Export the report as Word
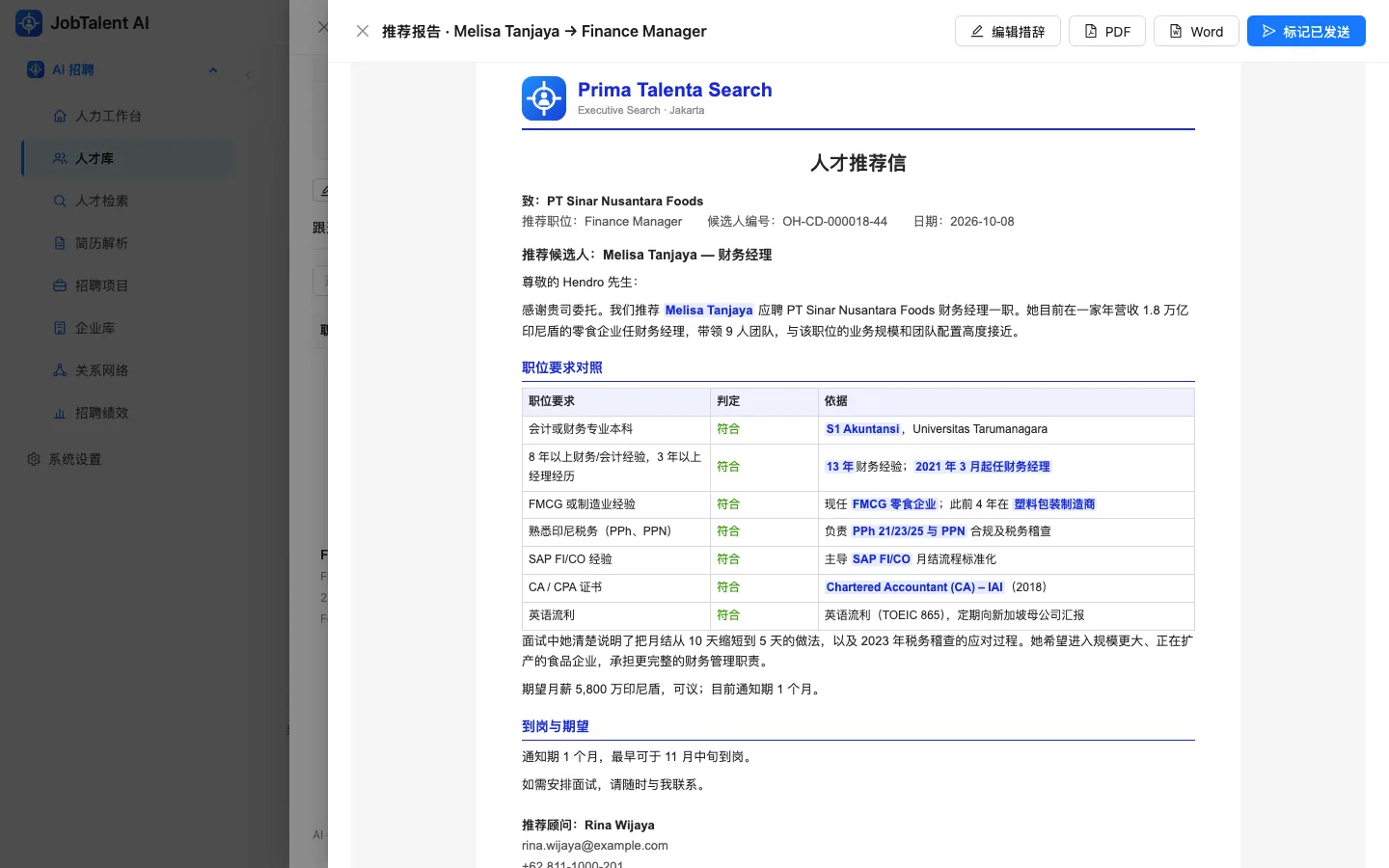 point(1196,31)
